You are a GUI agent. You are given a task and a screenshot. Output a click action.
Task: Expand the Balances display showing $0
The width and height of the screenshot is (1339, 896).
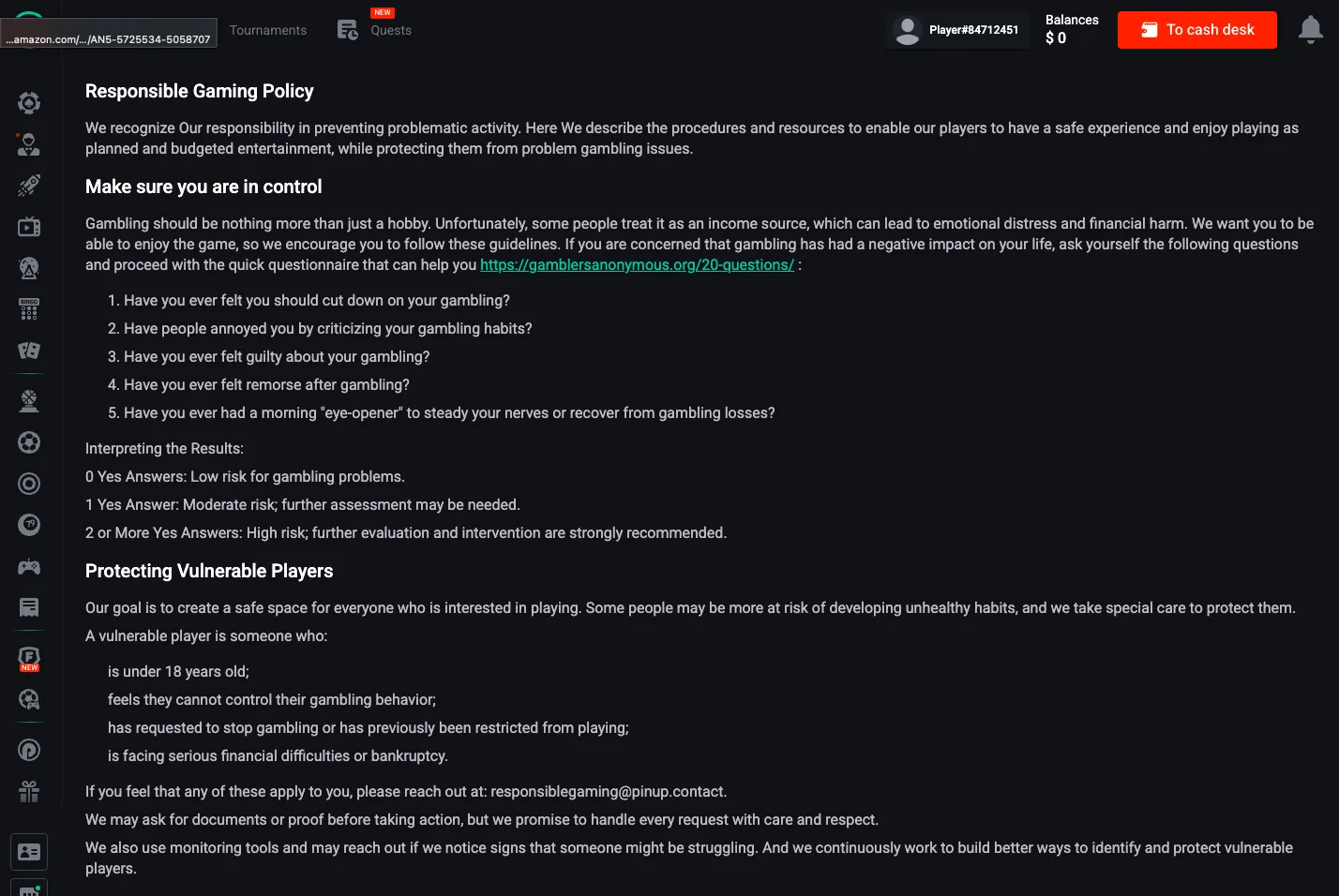click(1072, 29)
